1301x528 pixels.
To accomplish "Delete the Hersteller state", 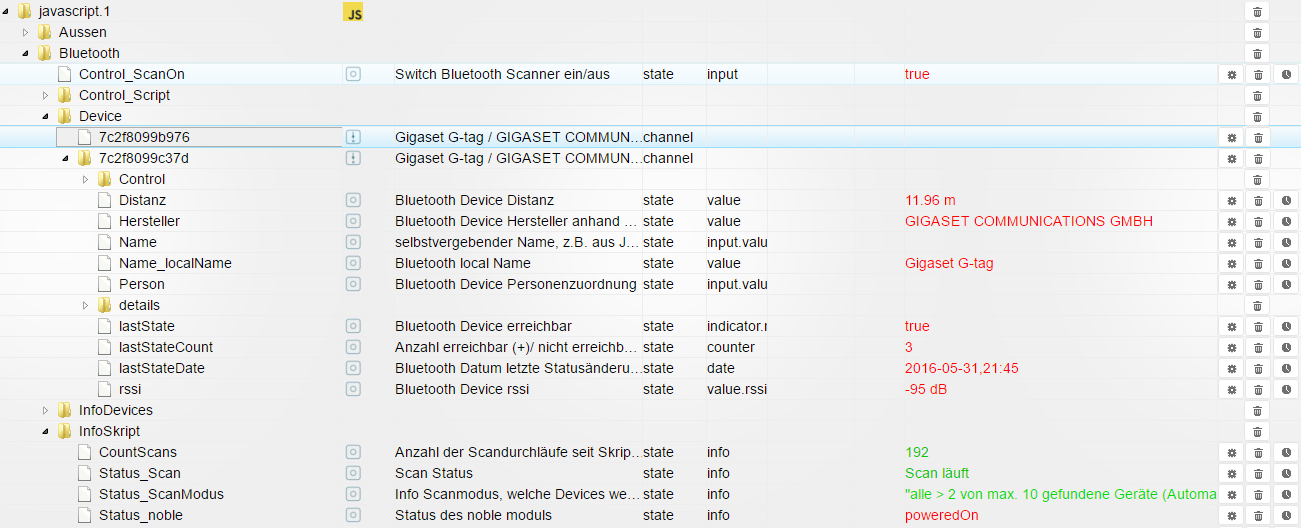I will [1259, 221].
